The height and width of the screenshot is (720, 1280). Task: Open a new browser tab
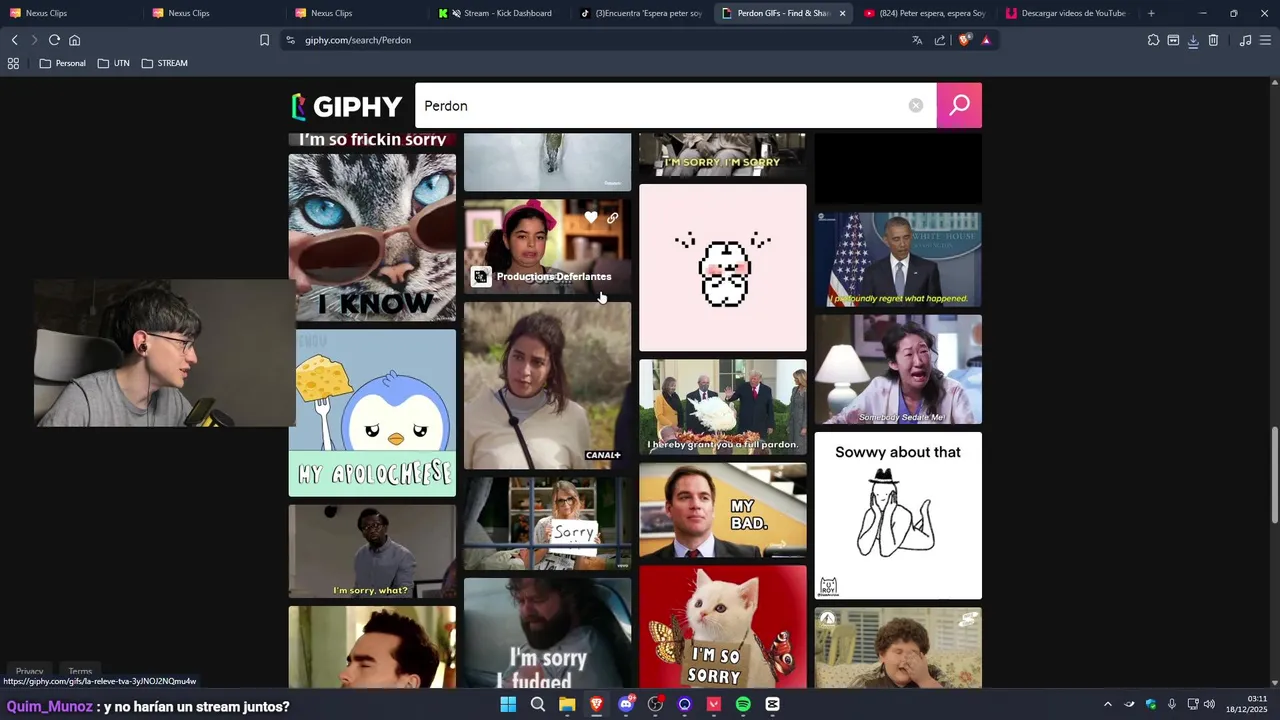(1151, 13)
